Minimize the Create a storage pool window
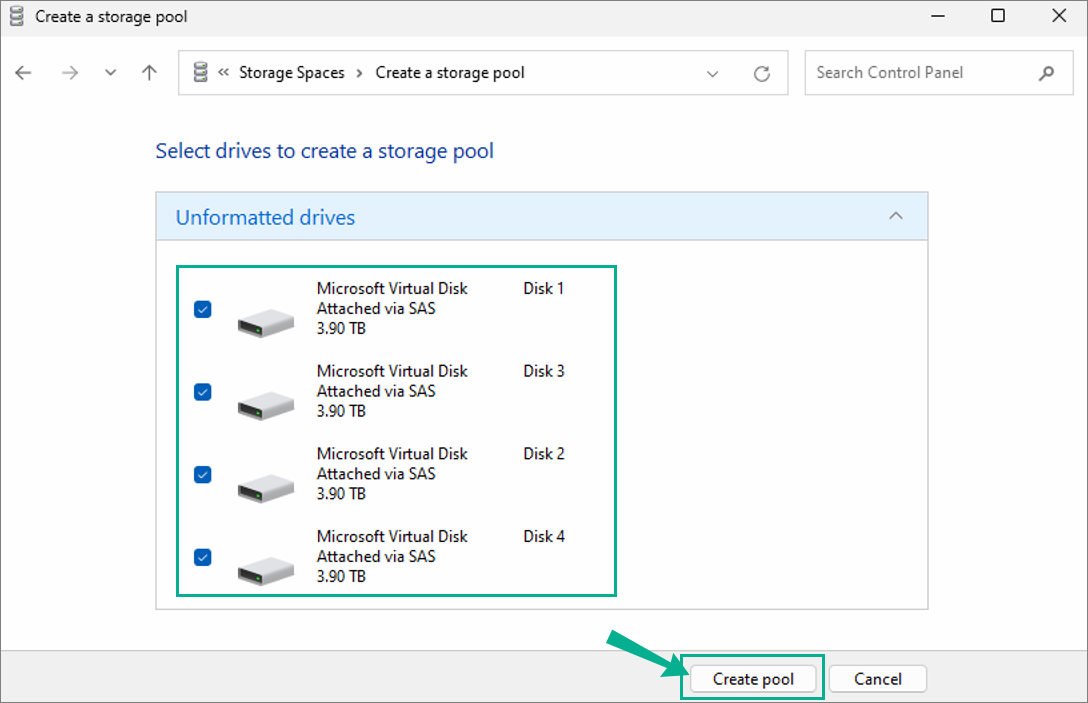Screen dimensions: 1088x703 [x=937, y=15]
